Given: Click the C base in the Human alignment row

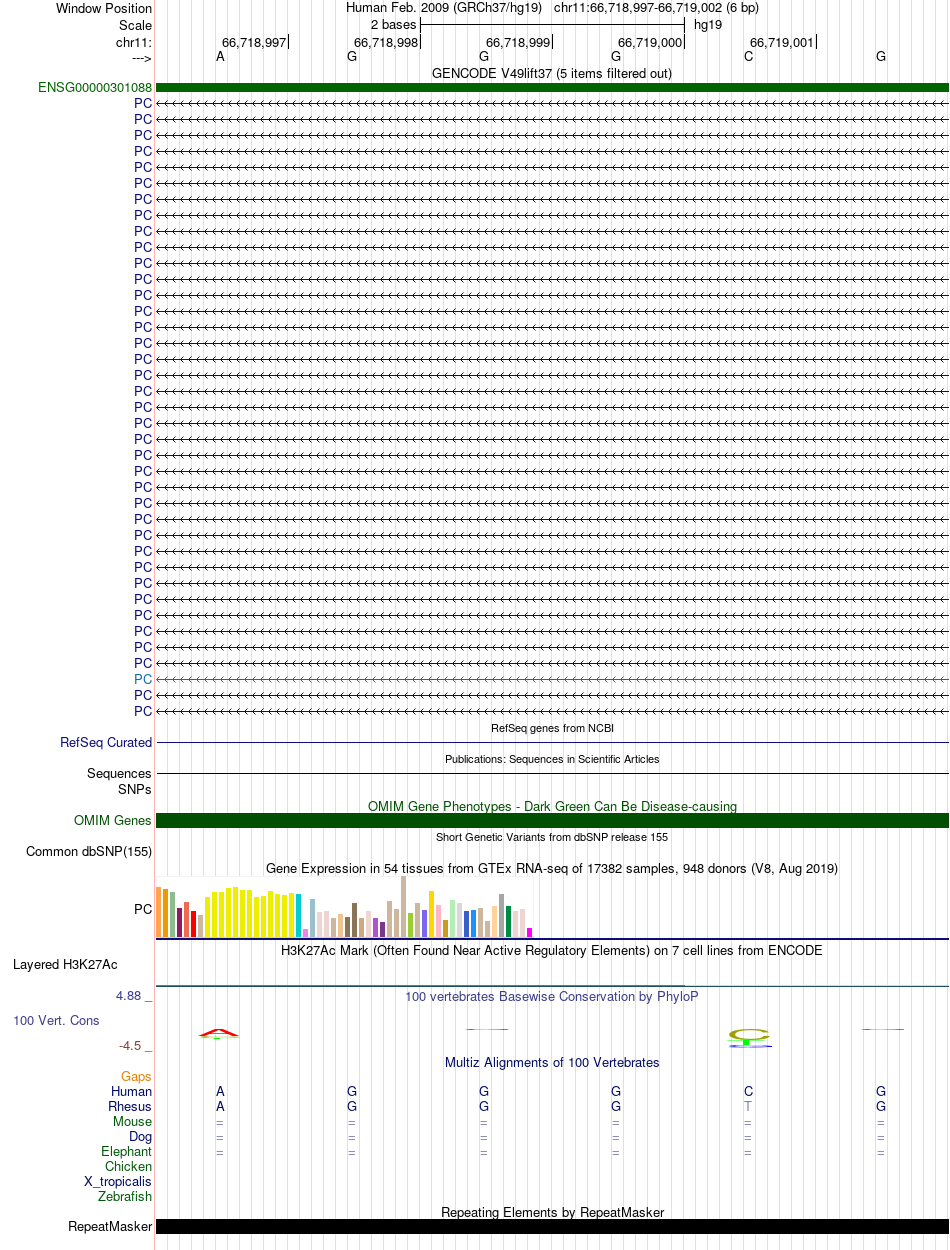Looking at the screenshot, I should pyautogui.click(x=748, y=1091).
